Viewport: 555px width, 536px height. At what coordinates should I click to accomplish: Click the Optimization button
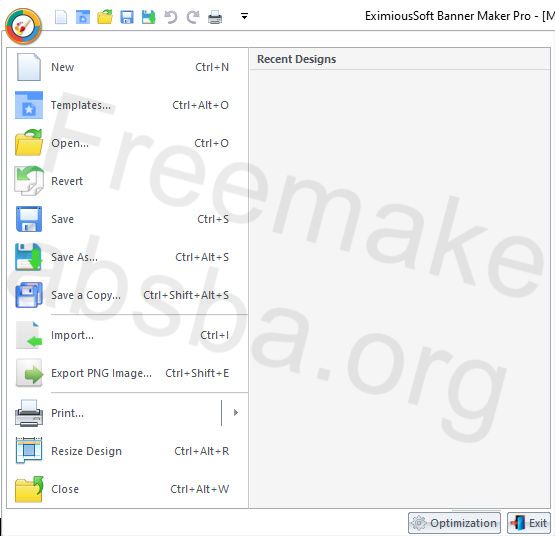point(454,523)
